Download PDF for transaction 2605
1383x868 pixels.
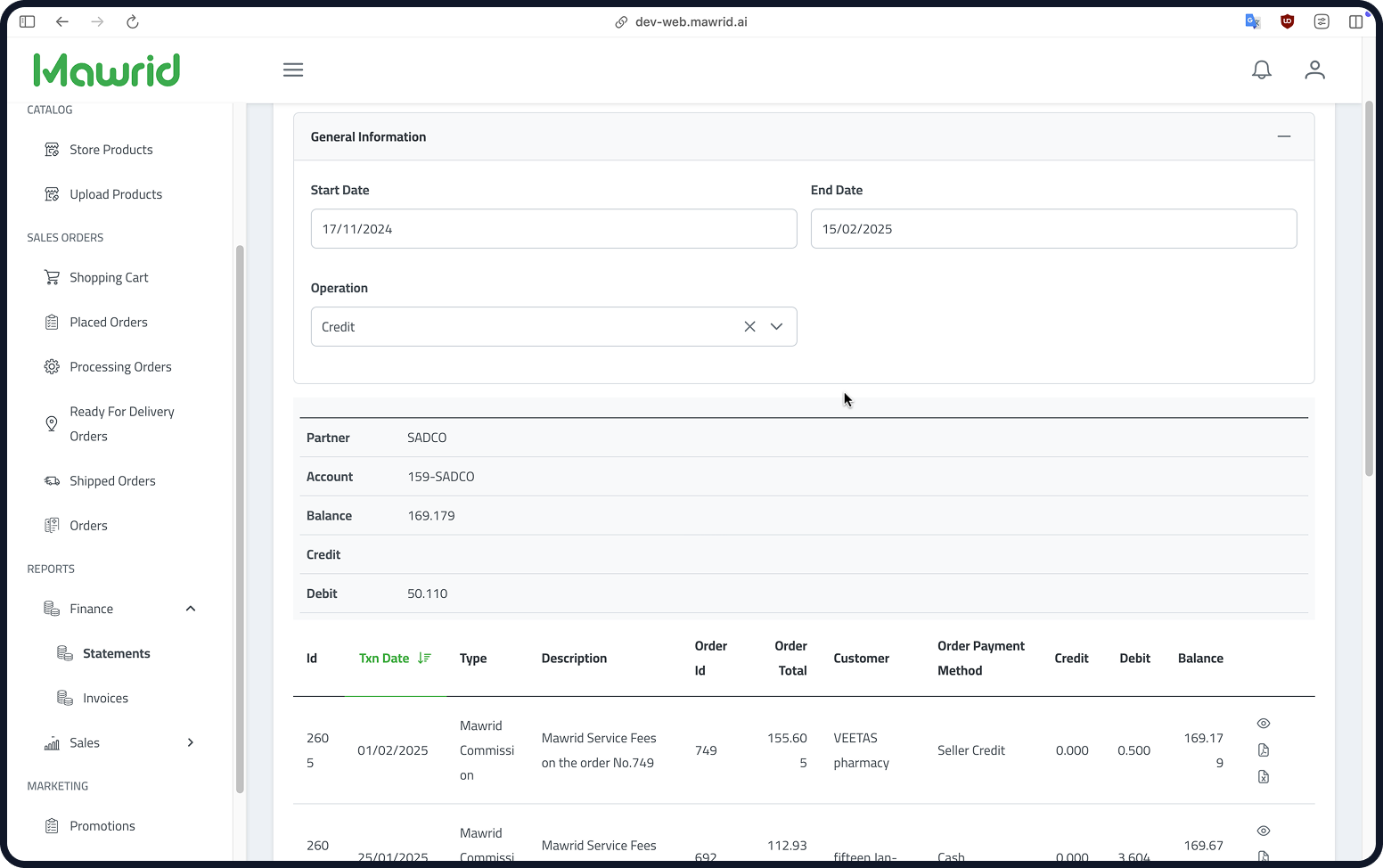[1263, 750]
